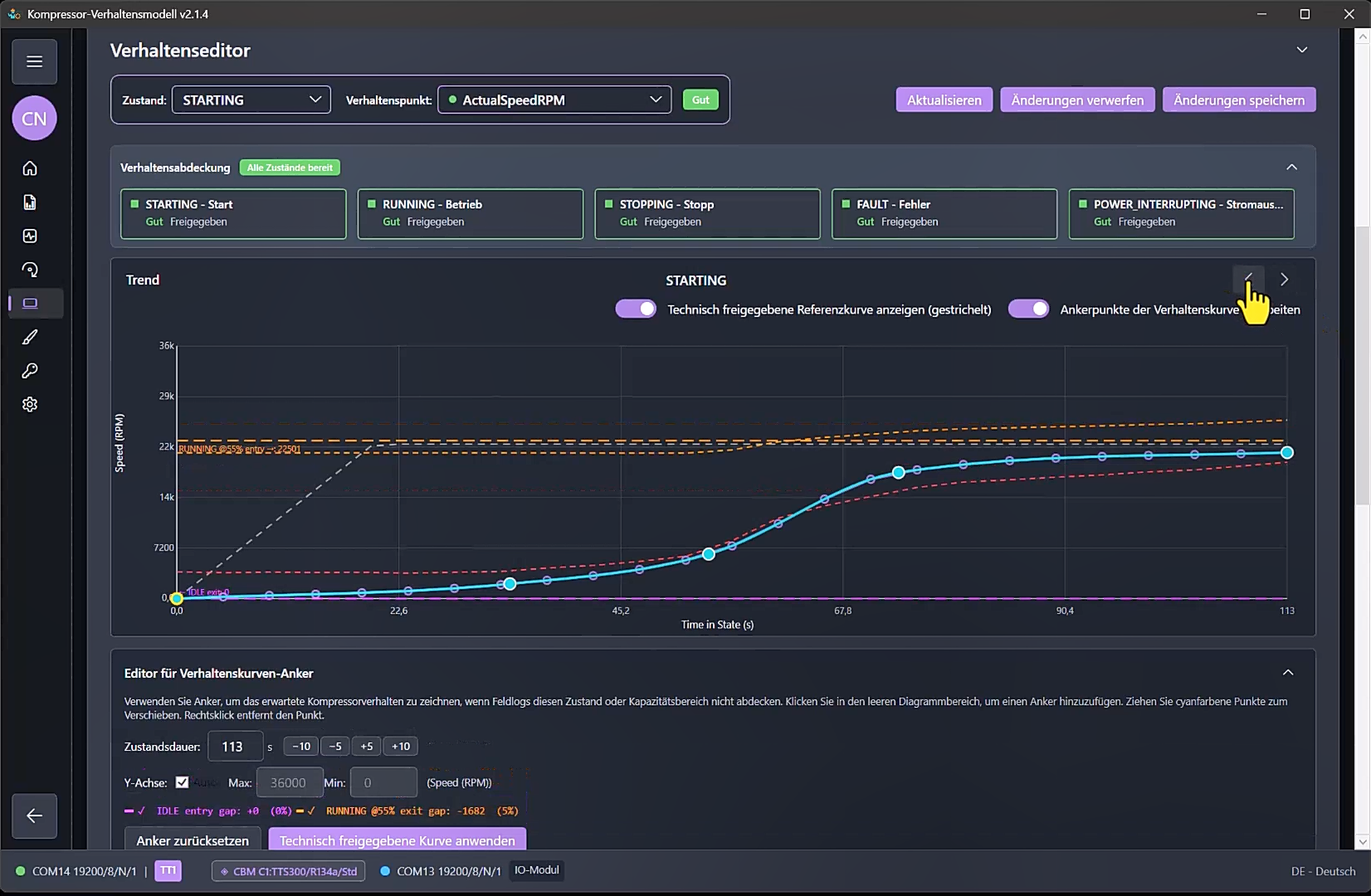
Task: Collapse the Verhaltensabdeckung section
Action: pos(1292,167)
